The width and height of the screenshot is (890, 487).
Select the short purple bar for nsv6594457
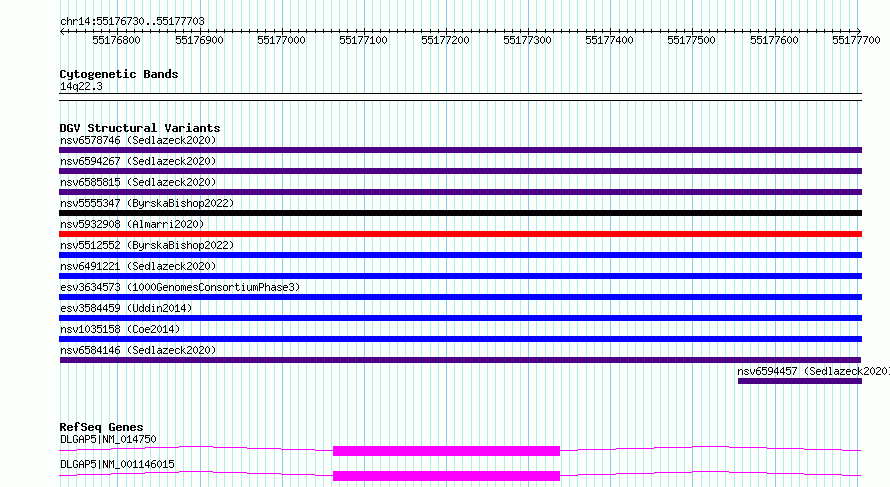(x=800, y=381)
